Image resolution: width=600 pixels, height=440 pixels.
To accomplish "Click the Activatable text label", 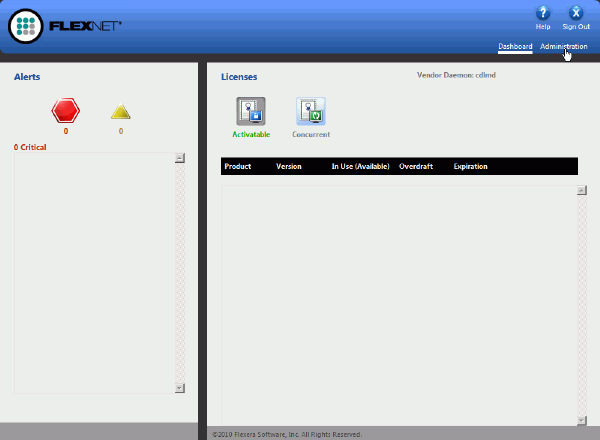I will pyautogui.click(x=251, y=134).
